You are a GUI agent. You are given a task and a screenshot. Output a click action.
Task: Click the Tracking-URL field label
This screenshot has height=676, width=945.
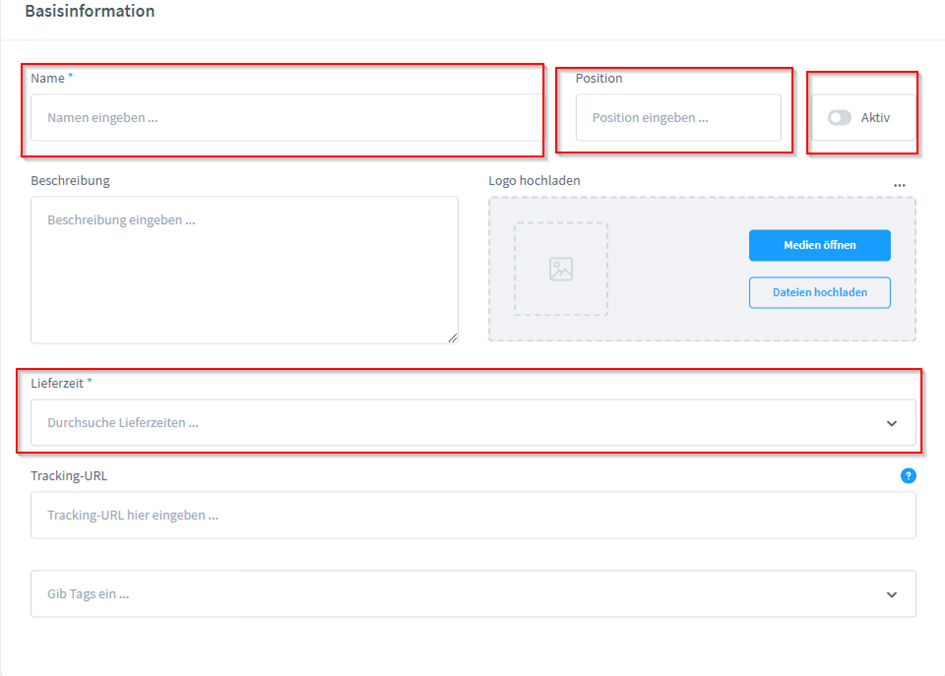coord(69,476)
